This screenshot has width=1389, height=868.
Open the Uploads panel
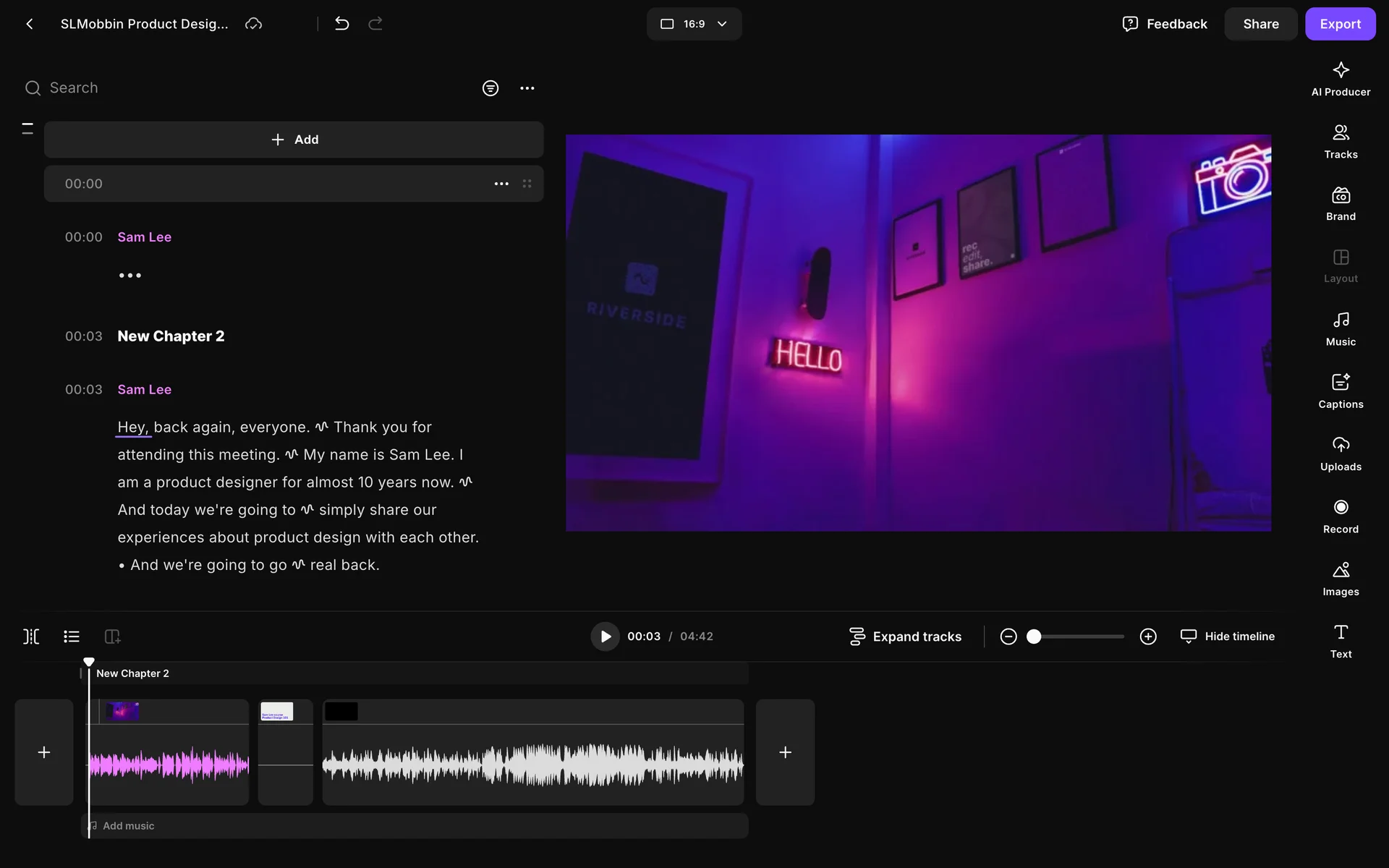tap(1340, 454)
